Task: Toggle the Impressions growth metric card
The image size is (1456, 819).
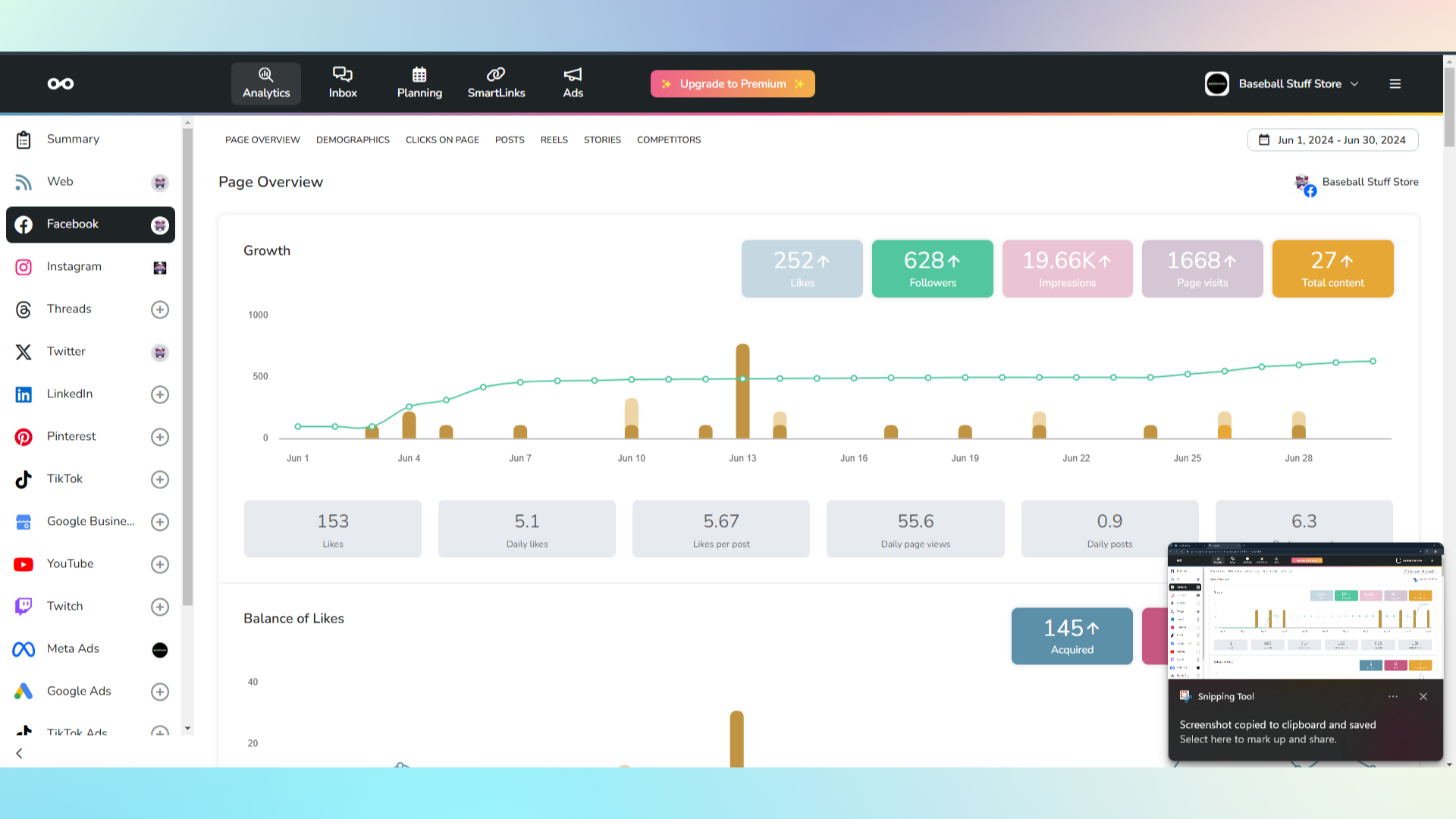Action: (x=1068, y=268)
